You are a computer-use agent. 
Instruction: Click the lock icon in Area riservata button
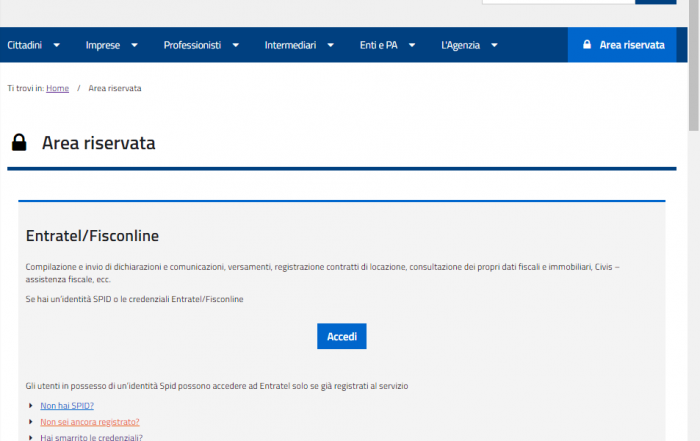(587, 44)
